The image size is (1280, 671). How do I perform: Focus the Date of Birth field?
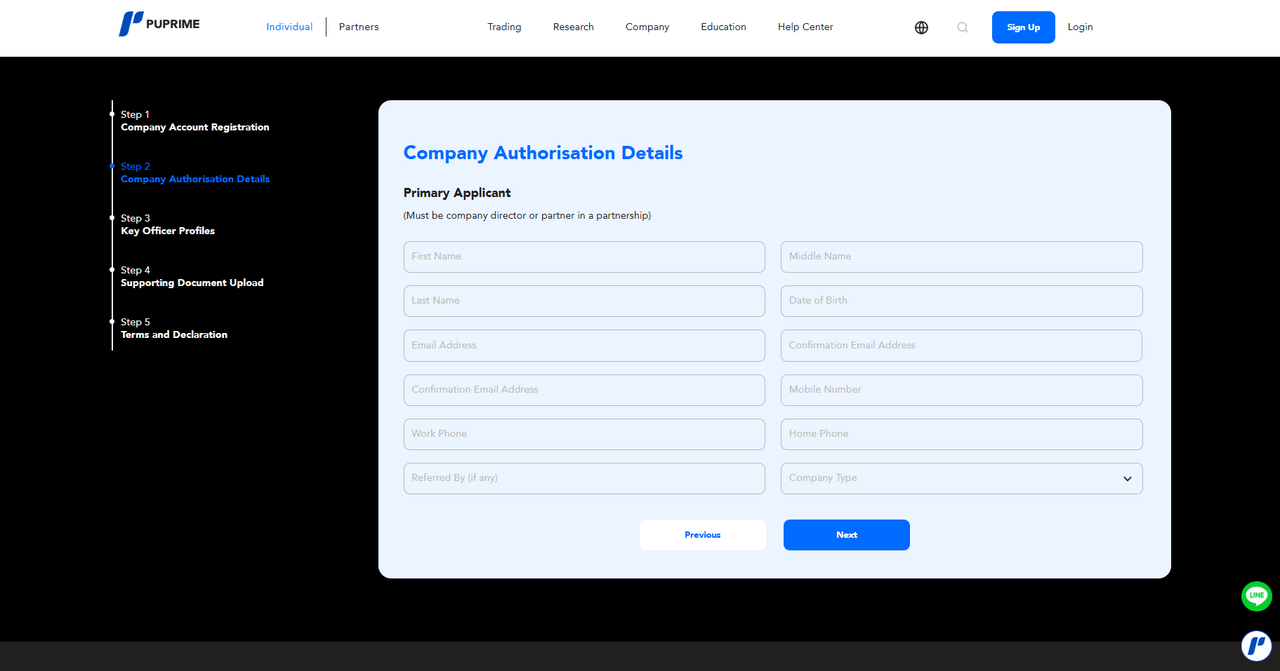click(x=961, y=301)
